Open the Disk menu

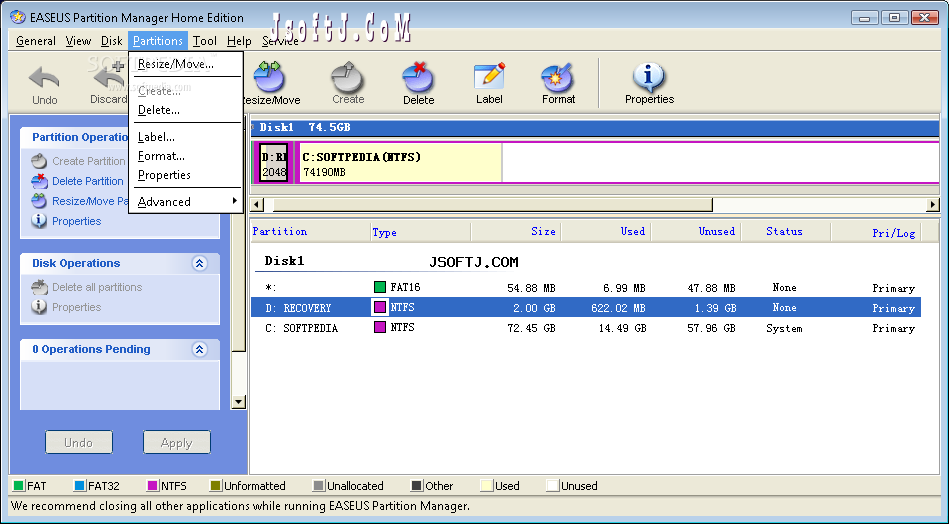[111, 41]
